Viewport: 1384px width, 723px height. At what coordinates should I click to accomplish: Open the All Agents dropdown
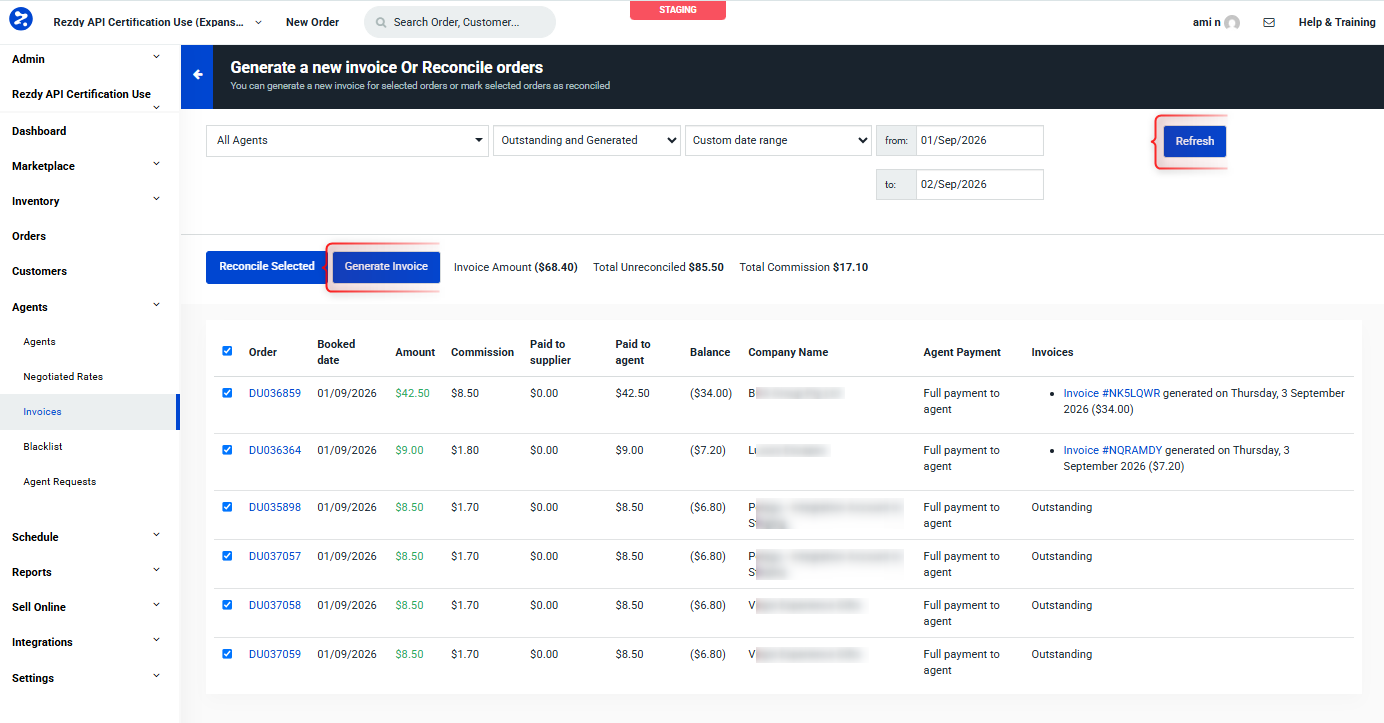pyautogui.click(x=347, y=141)
